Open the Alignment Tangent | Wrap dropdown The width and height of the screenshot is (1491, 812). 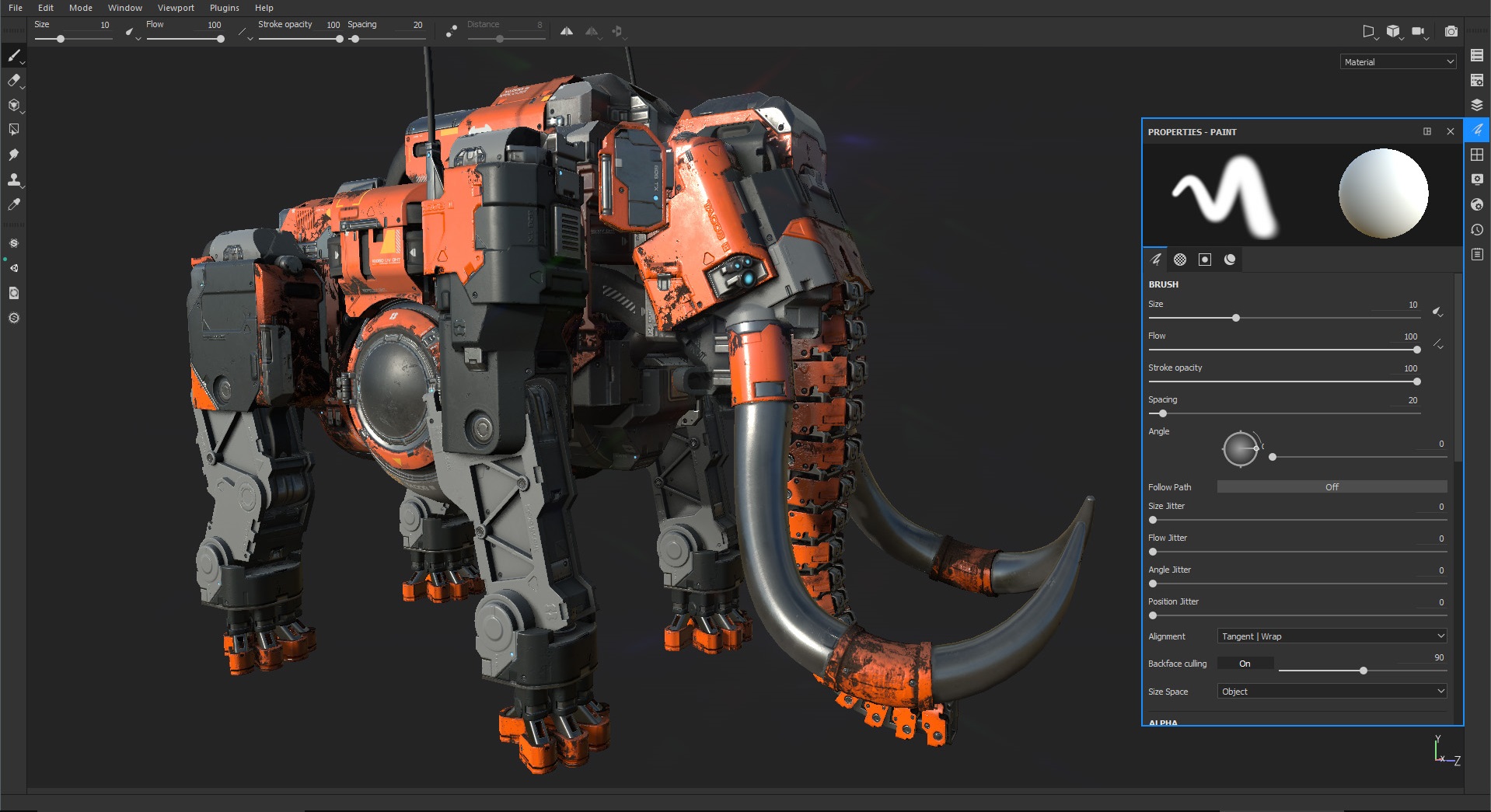1332,636
